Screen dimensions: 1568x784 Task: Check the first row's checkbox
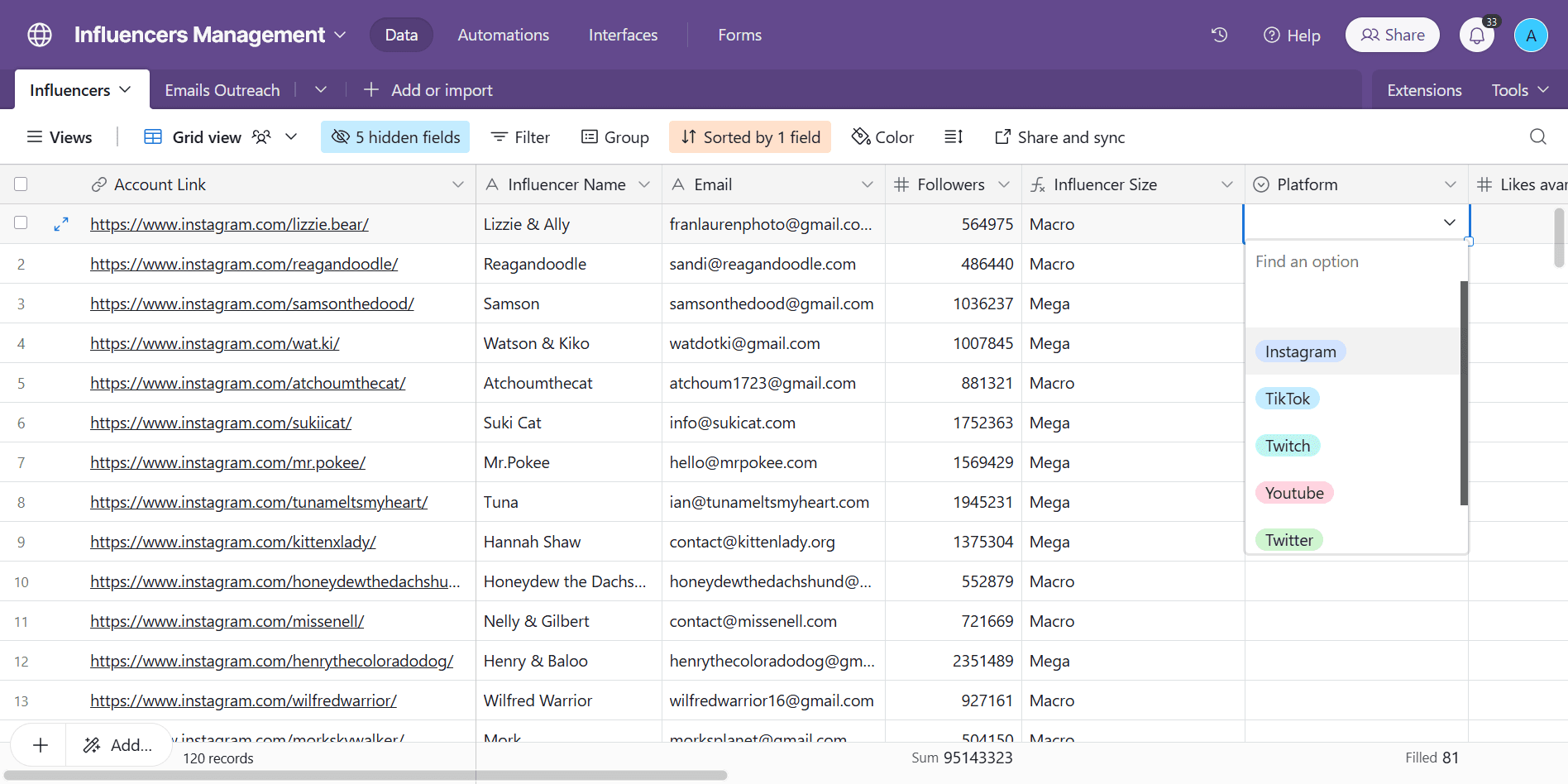pos(21,222)
